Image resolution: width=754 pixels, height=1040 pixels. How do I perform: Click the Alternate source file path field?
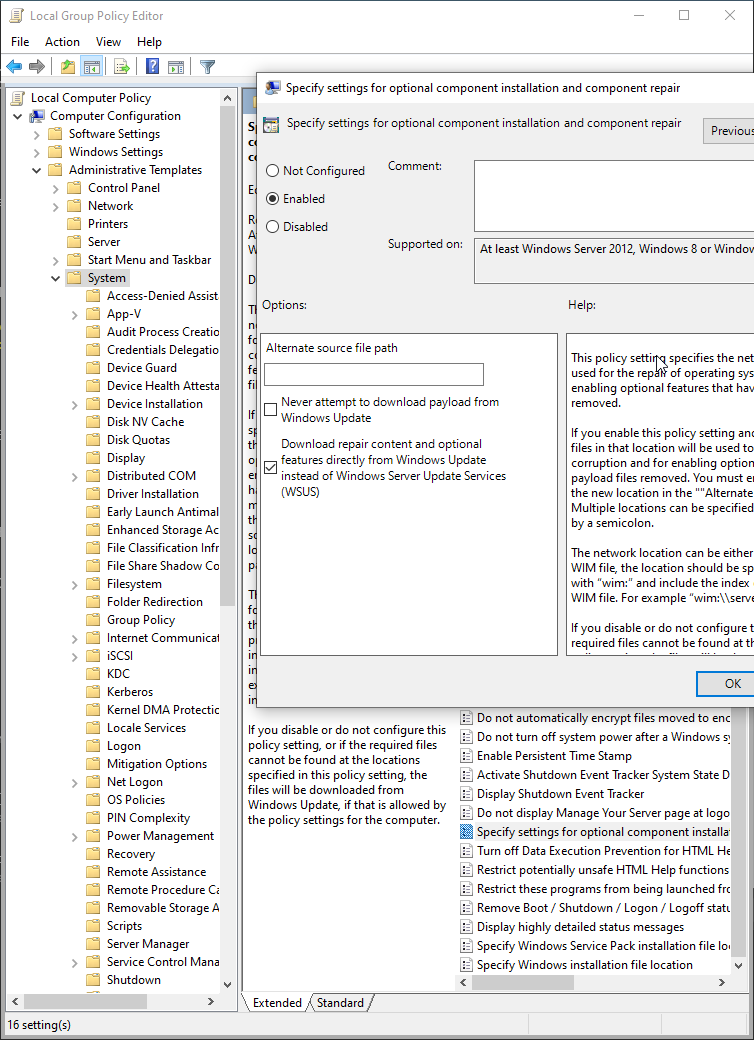373,374
